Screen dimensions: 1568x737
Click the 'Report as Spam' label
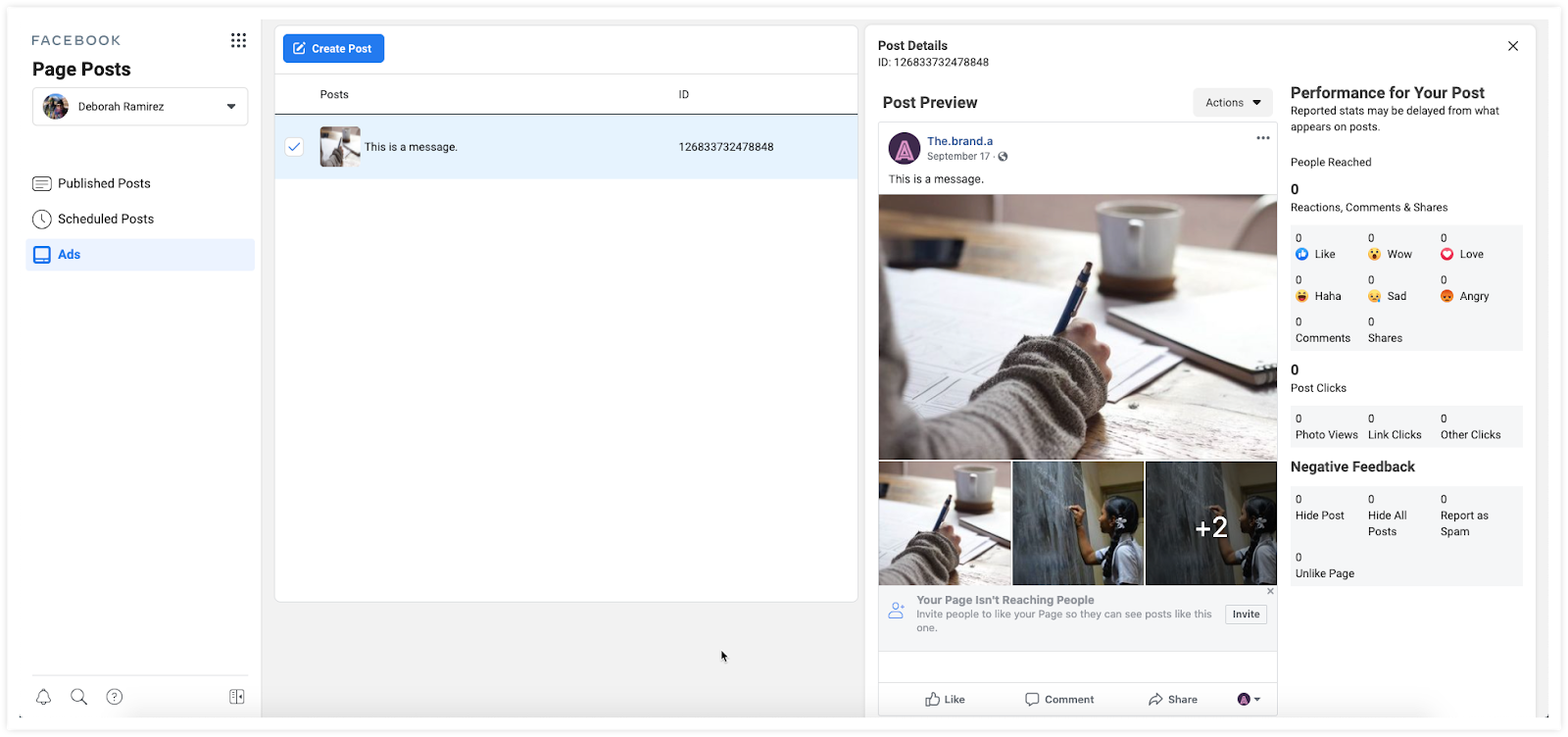click(x=1464, y=523)
